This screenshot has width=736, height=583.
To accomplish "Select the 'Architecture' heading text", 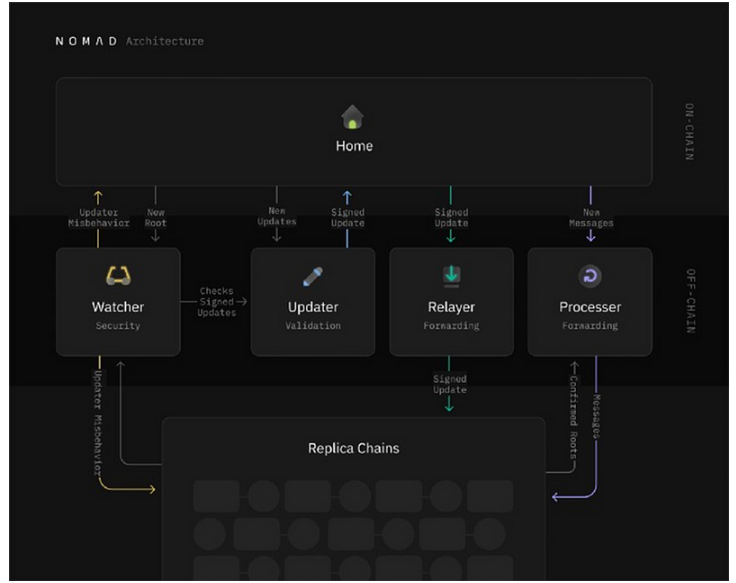I will (x=165, y=41).
